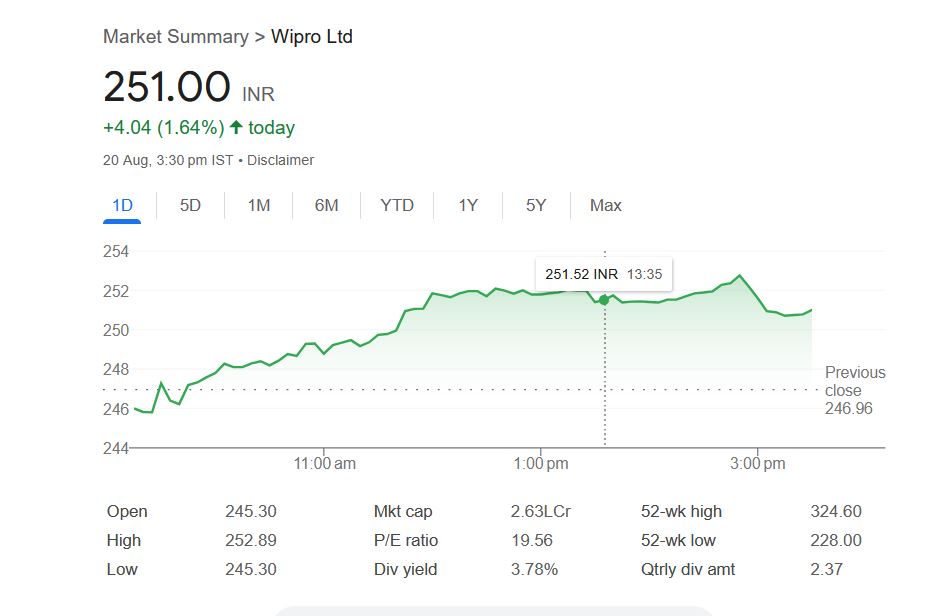This screenshot has height=616, width=935.
Task: Click the 52-wk high value 324.60
Action: point(835,512)
